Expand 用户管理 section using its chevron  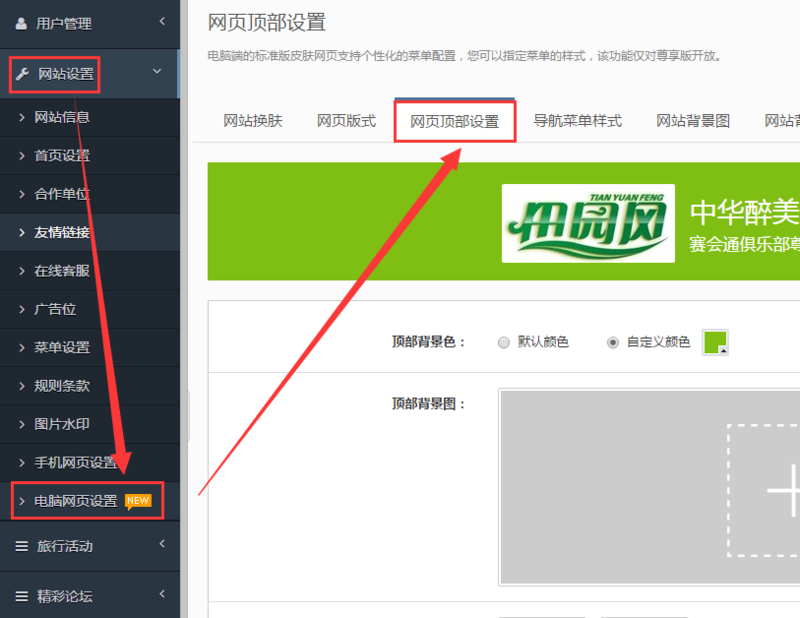pyautogui.click(x=162, y=20)
